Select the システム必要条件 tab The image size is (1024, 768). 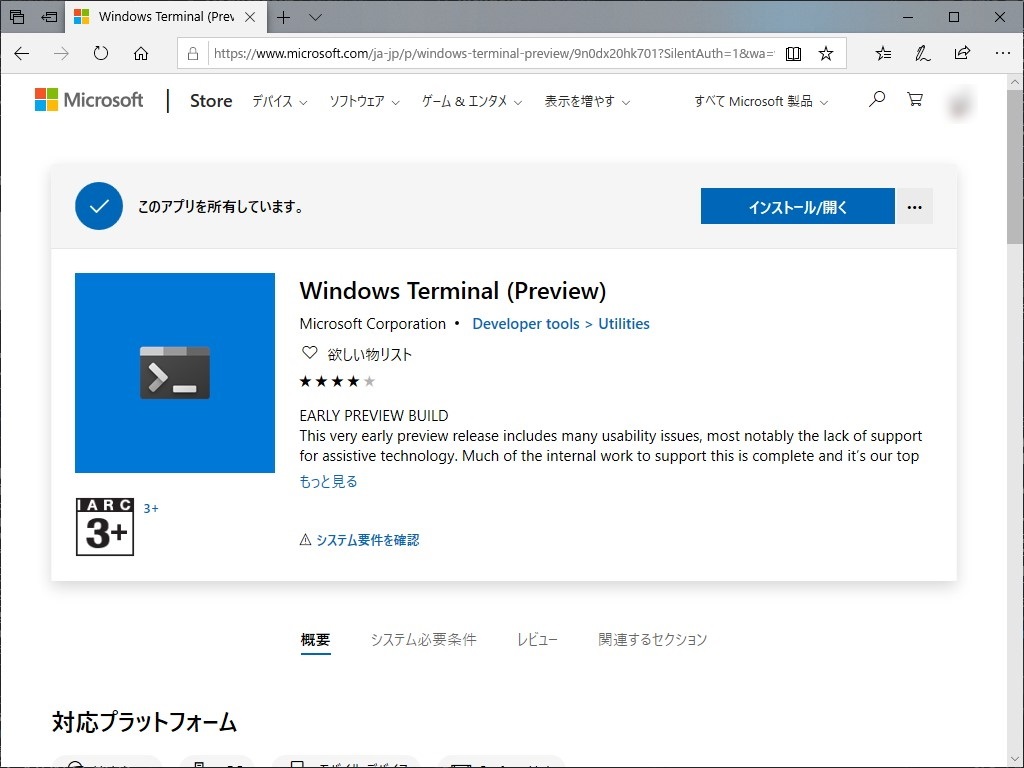[x=424, y=639]
